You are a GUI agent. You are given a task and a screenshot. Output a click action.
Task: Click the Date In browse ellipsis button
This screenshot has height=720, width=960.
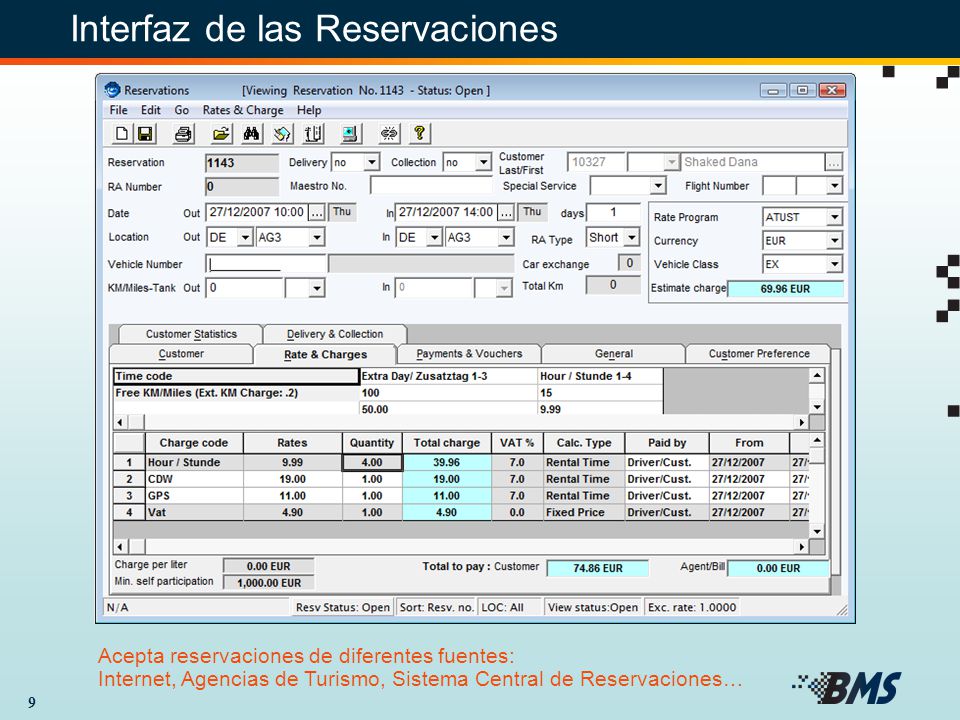(506, 212)
